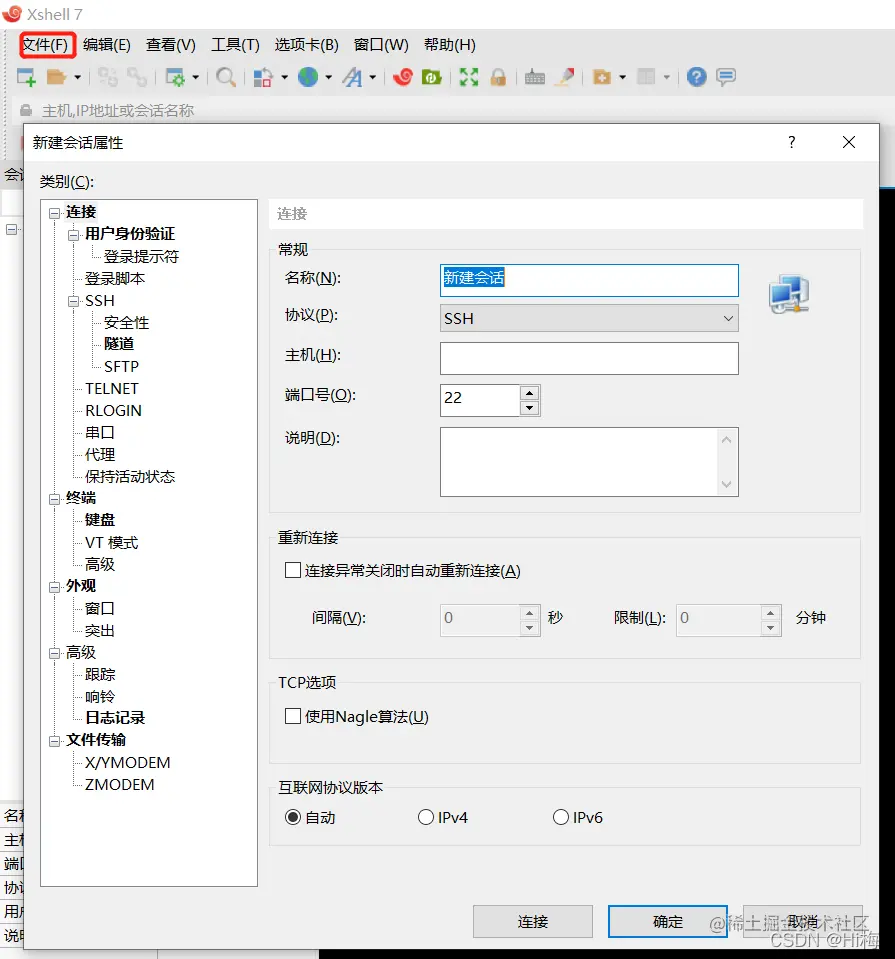
Task: Enable automatic reconnect on abnormal disconnect
Action: (x=293, y=569)
